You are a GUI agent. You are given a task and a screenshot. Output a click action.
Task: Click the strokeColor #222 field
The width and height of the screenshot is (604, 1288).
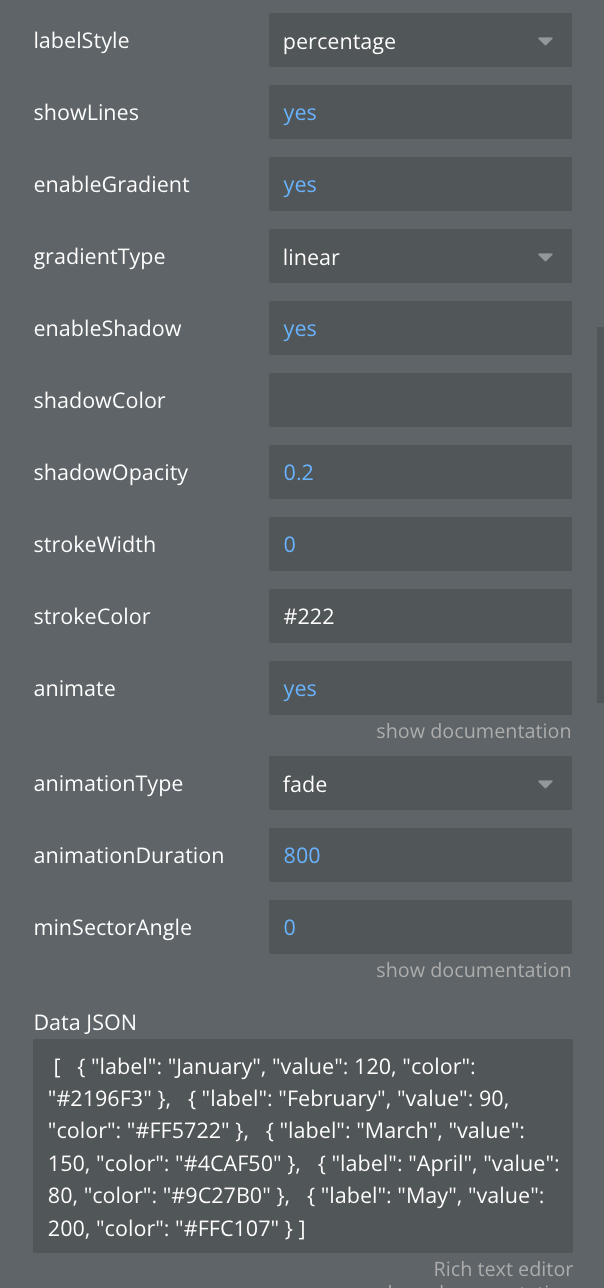419,617
